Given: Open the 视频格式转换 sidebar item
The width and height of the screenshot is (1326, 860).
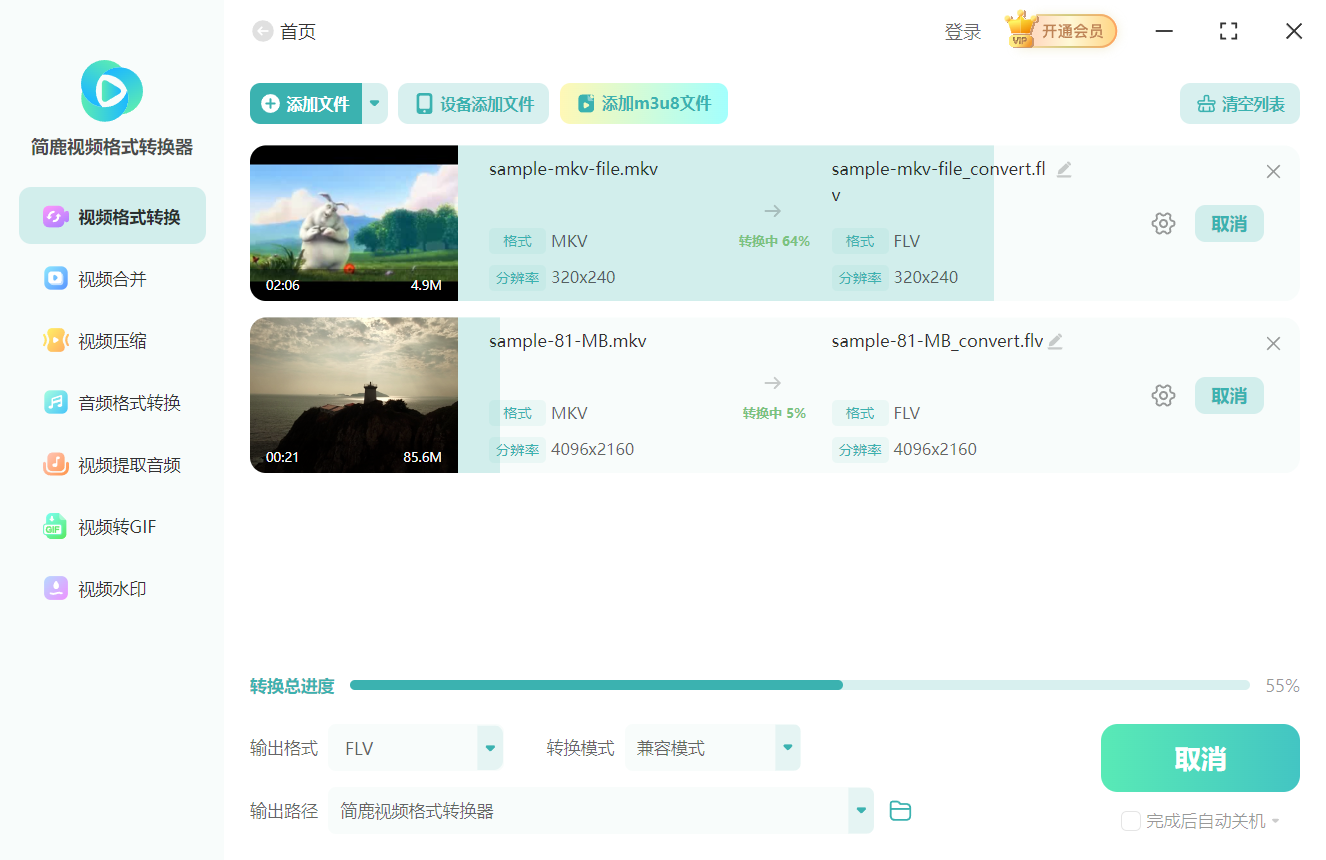Looking at the screenshot, I should tap(112, 216).
